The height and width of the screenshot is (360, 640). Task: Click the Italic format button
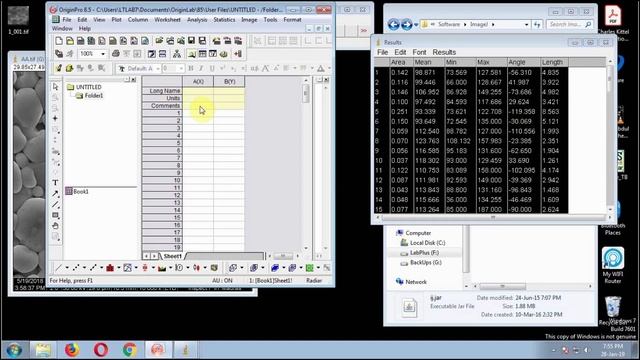(201, 68)
